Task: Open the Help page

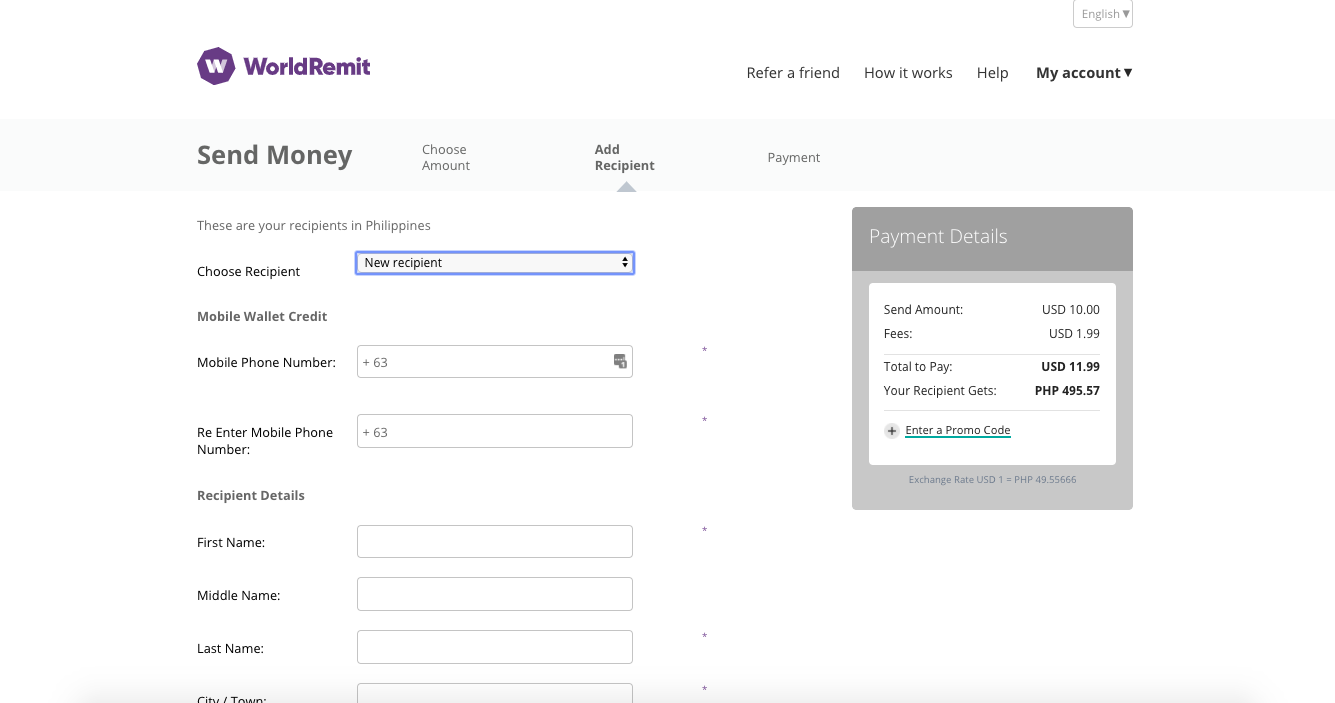Action: (x=992, y=73)
